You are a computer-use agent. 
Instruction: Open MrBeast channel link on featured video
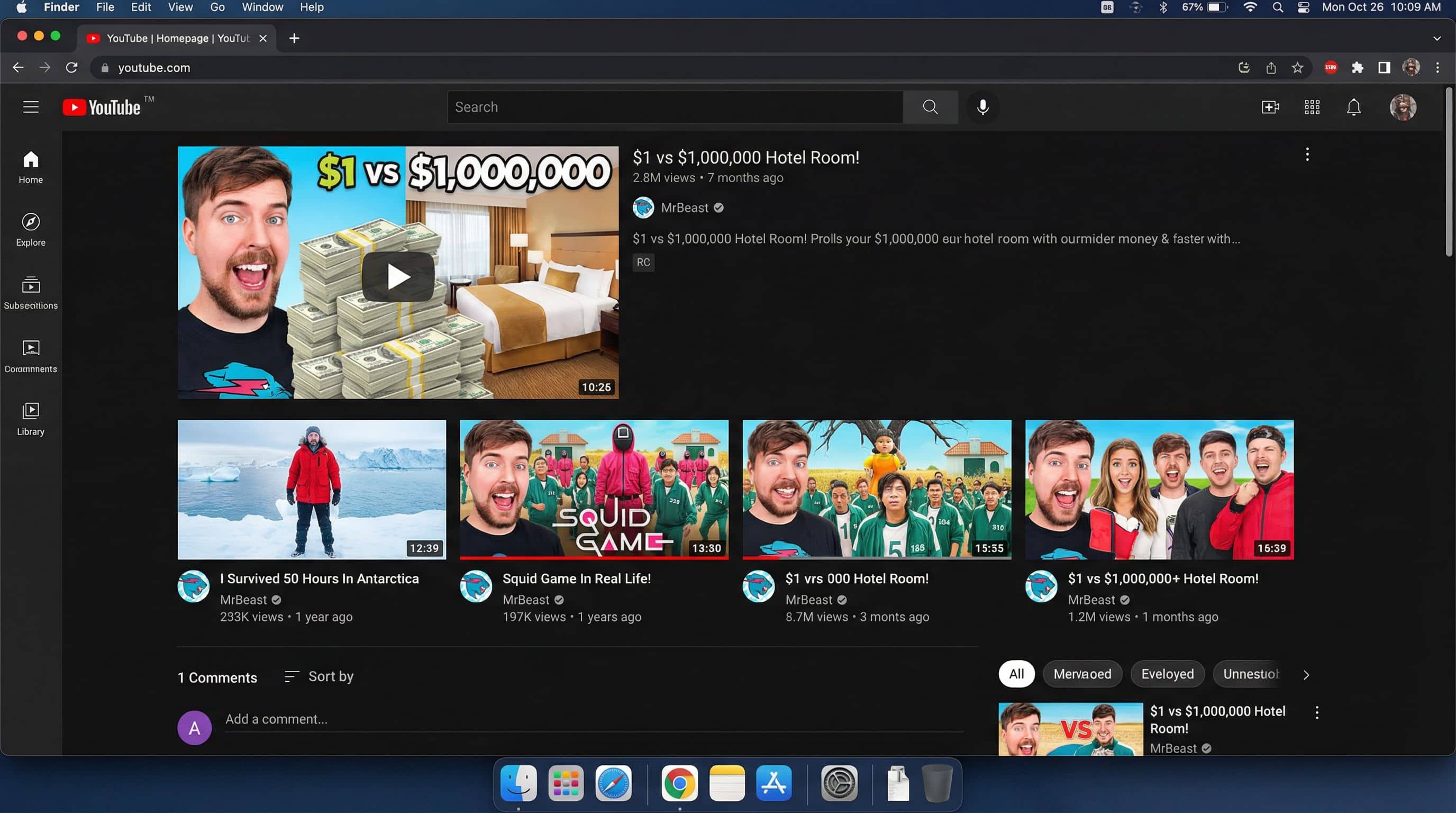pyautogui.click(x=684, y=207)
